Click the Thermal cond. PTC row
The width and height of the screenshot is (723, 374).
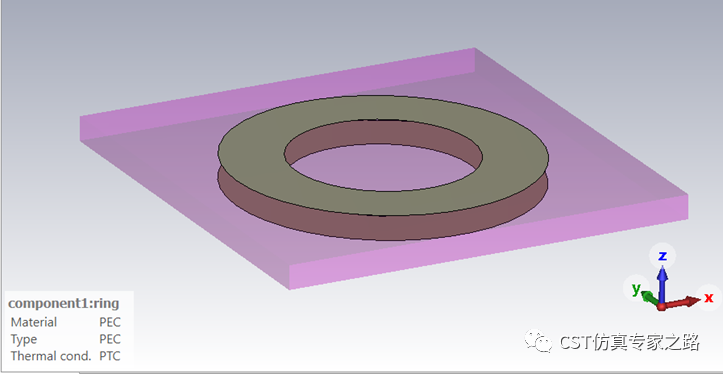click(65, 356)
